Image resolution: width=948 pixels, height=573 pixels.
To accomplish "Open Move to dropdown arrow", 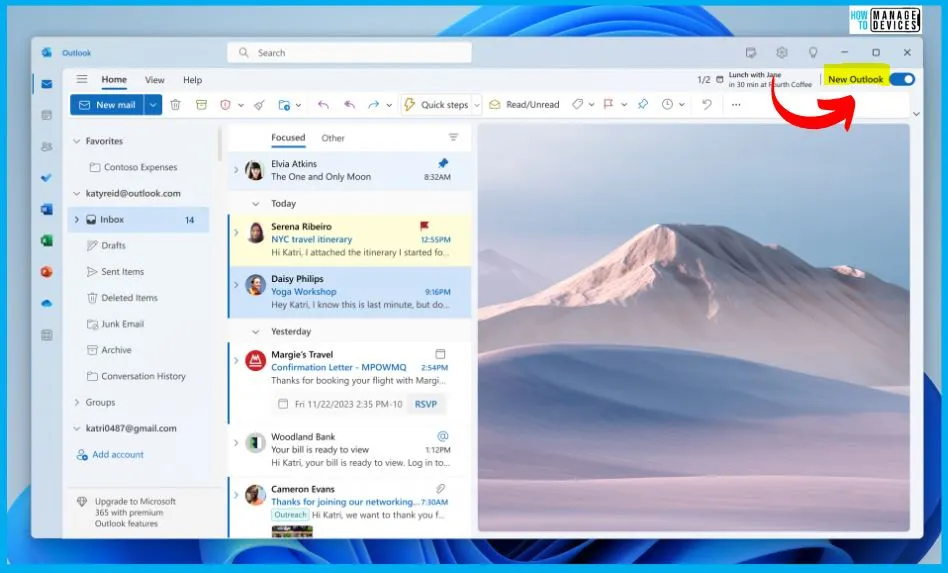I will click(299, 105).
